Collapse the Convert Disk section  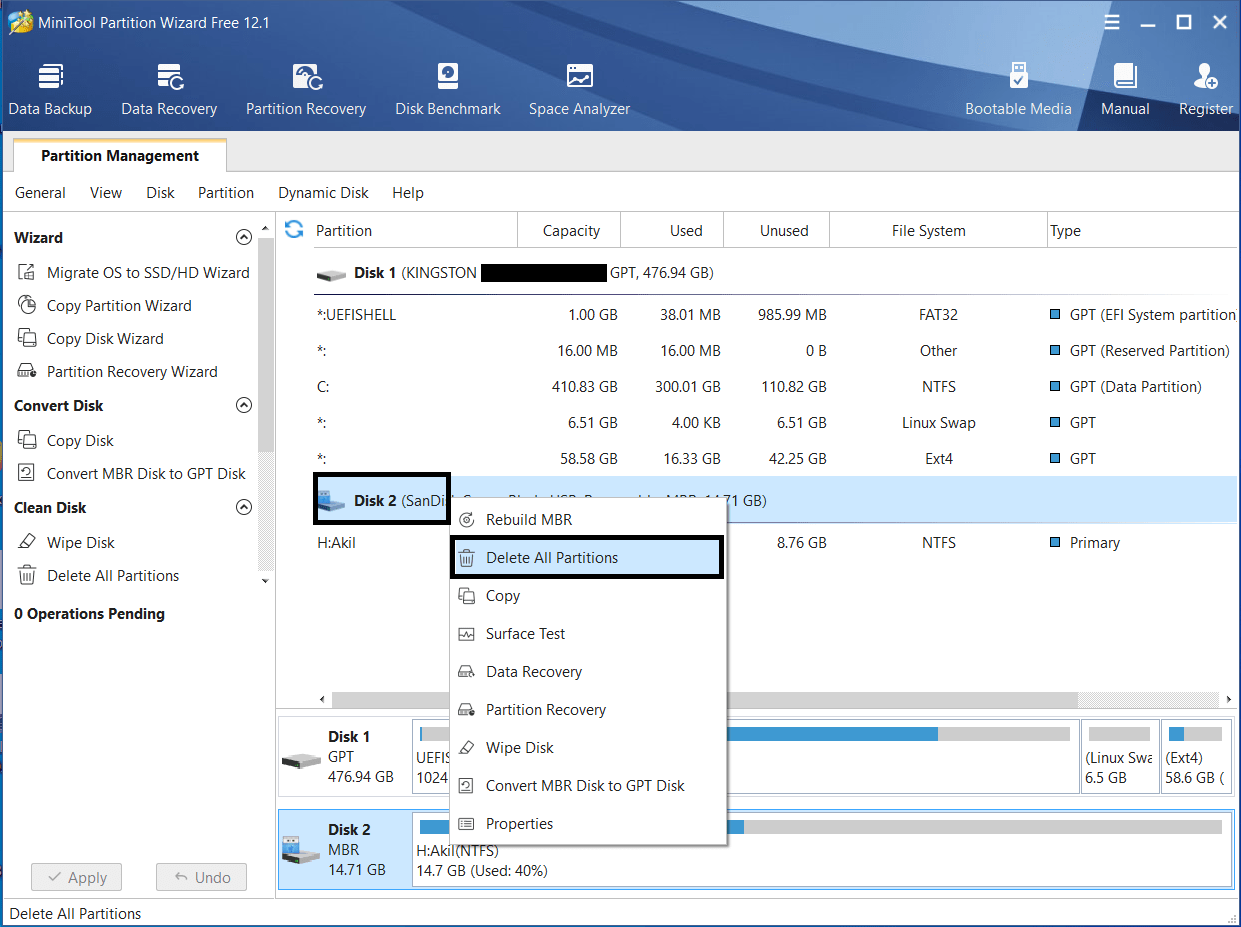[243, 406]
